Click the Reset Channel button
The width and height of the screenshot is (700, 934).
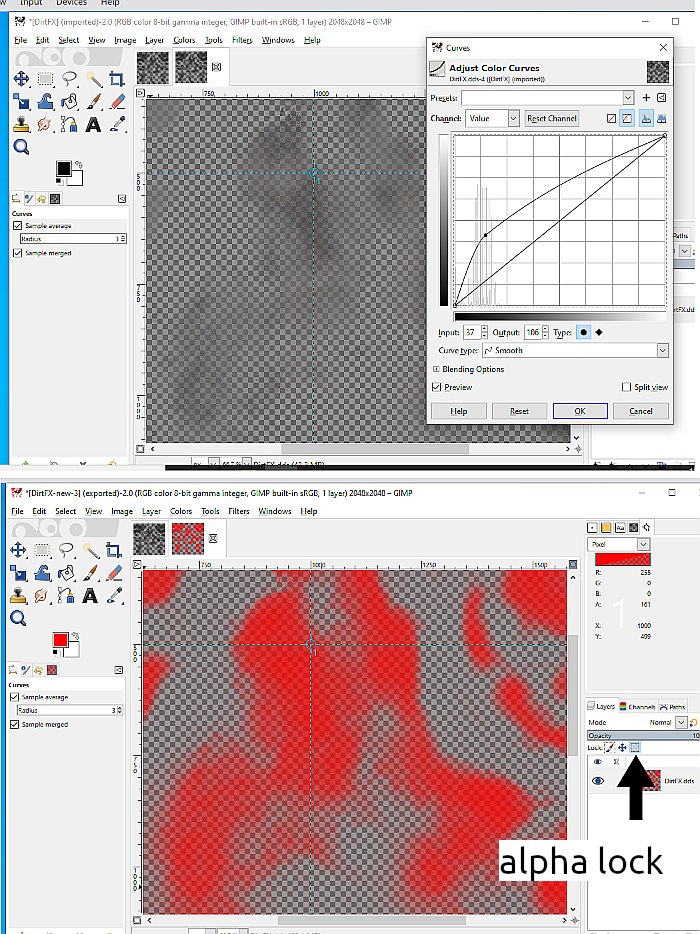(552, 119)
